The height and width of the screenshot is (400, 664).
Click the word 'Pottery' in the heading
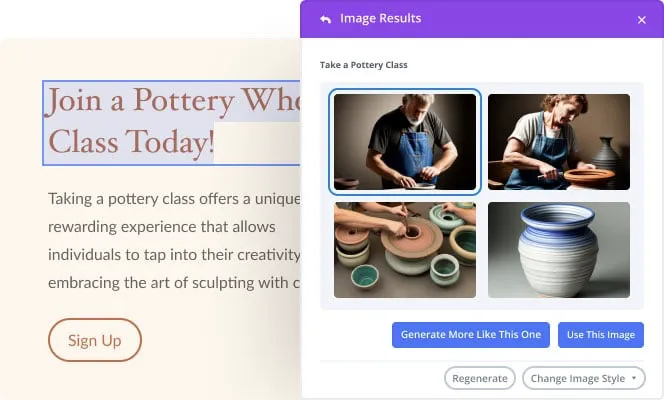185,102
